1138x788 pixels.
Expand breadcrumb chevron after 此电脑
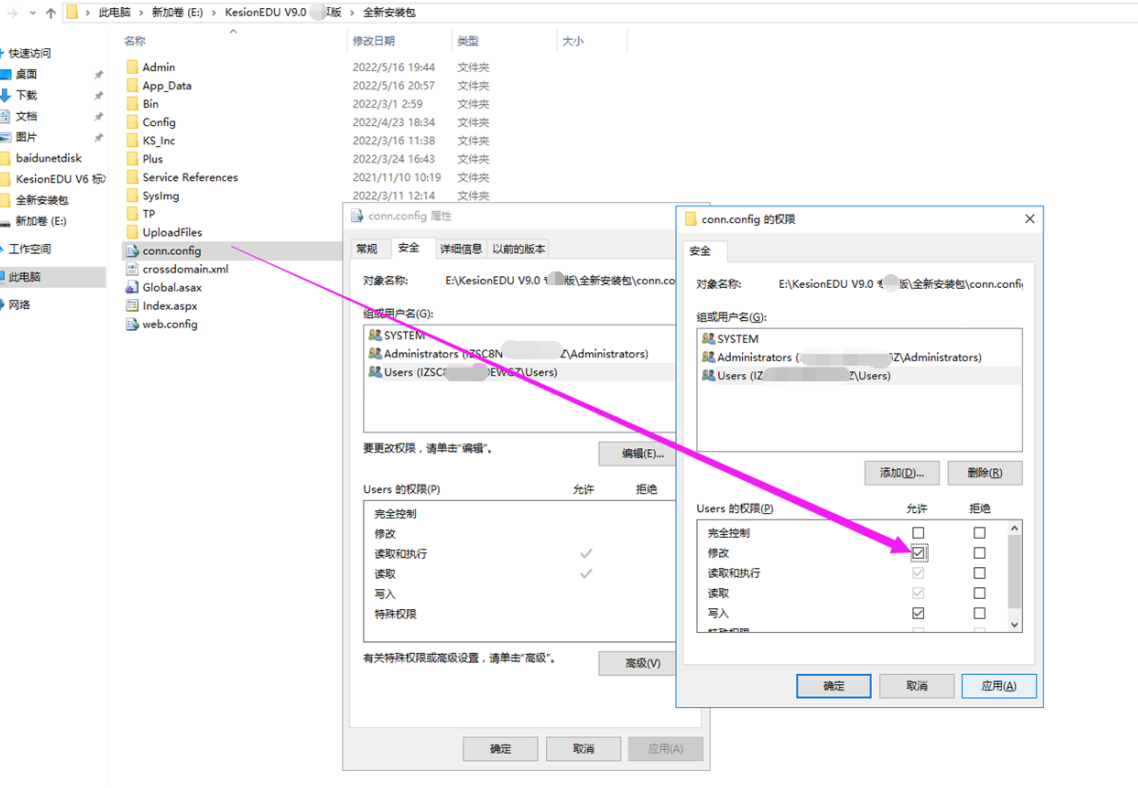pos(141,13)
